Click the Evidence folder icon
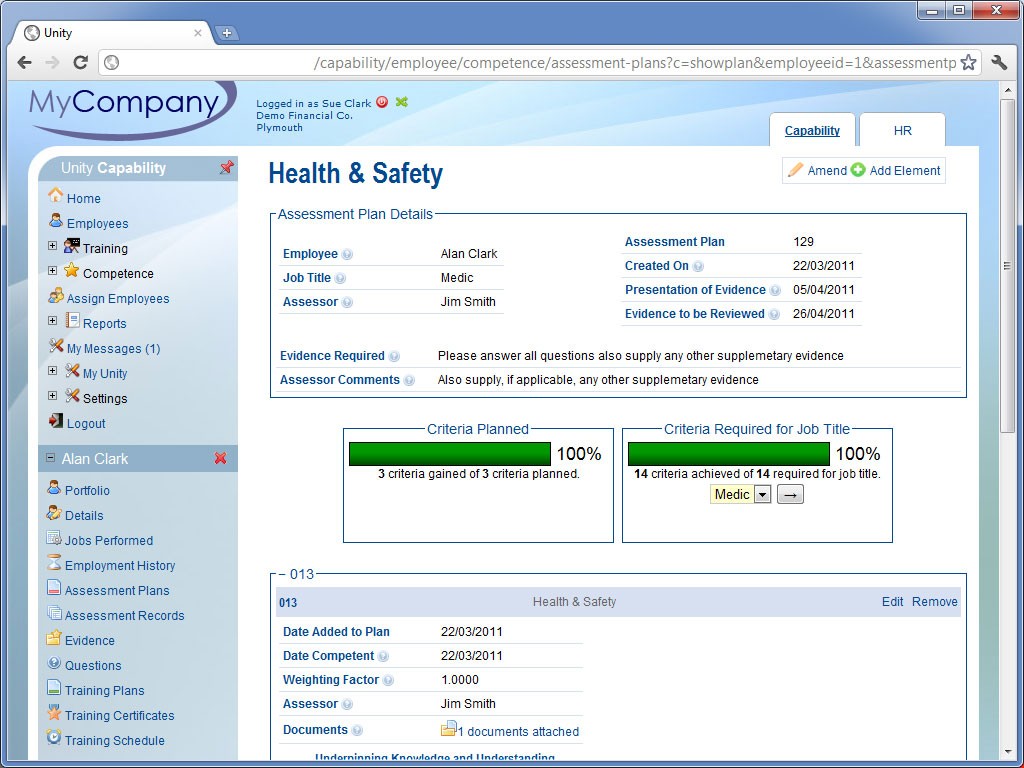Screen dimensions: 1024x768 (x=54, y=637)
